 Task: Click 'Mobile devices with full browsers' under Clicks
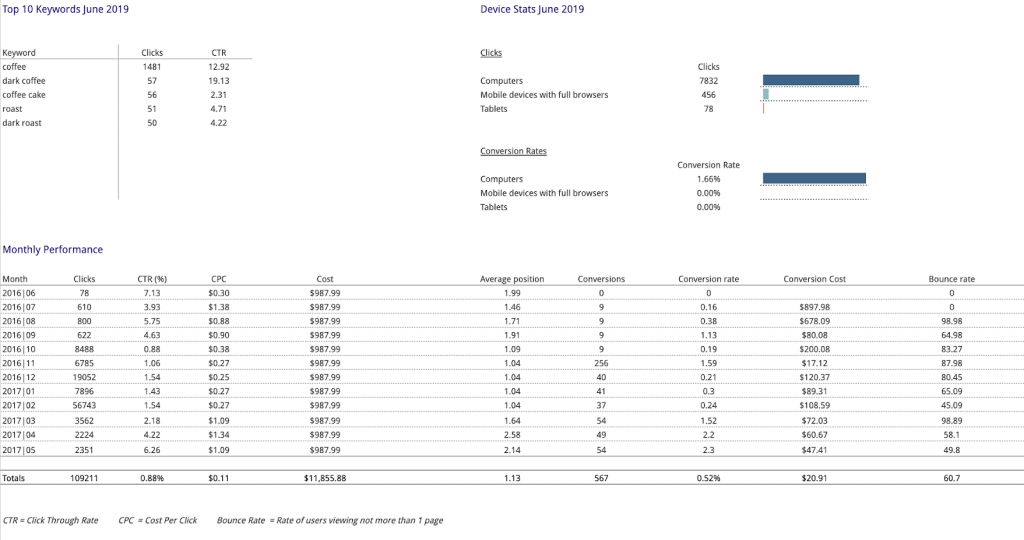[544, 95]
